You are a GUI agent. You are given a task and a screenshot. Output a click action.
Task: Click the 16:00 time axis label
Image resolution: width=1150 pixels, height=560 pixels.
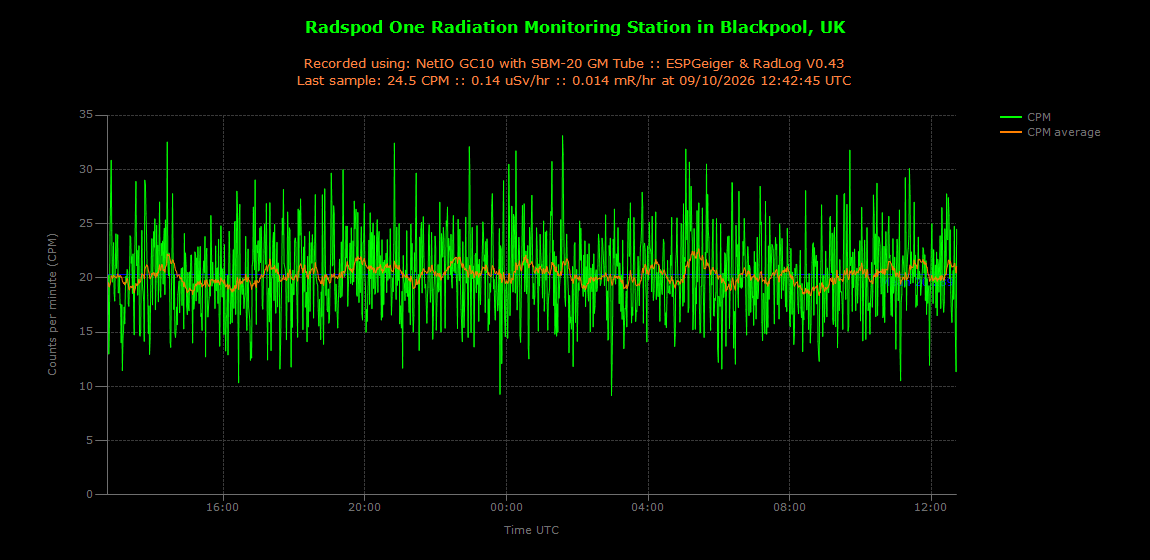[x=223, y=507]
